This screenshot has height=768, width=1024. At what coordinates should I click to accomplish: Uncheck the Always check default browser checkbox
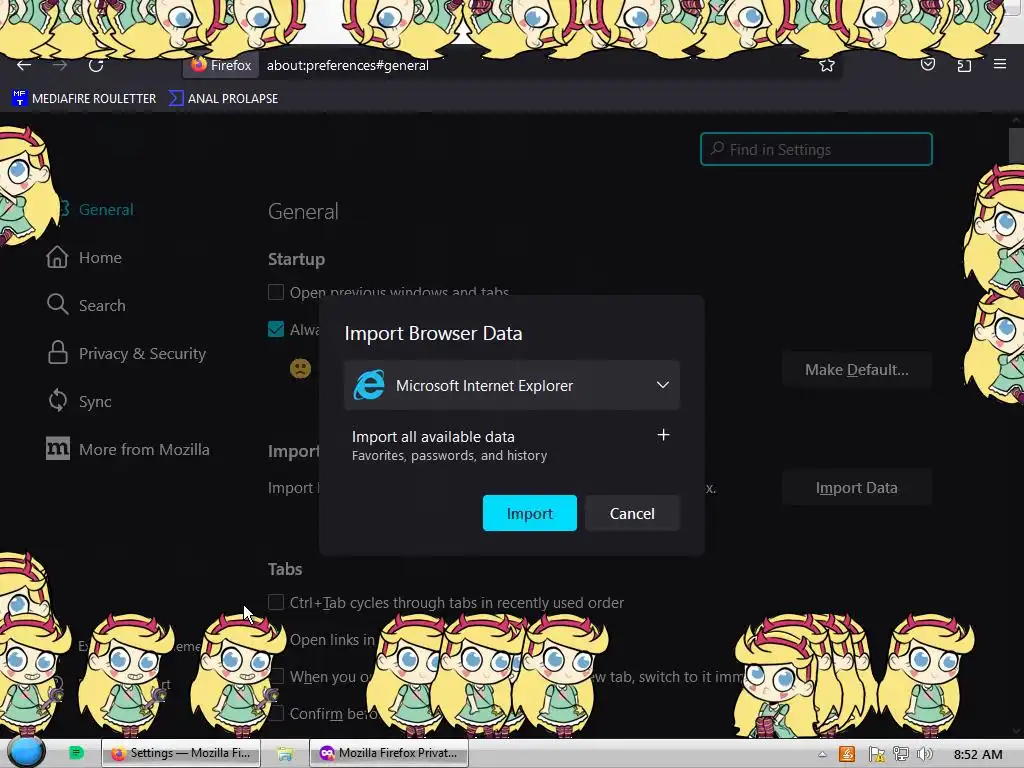pyautogui.click(x=276, y=329)
